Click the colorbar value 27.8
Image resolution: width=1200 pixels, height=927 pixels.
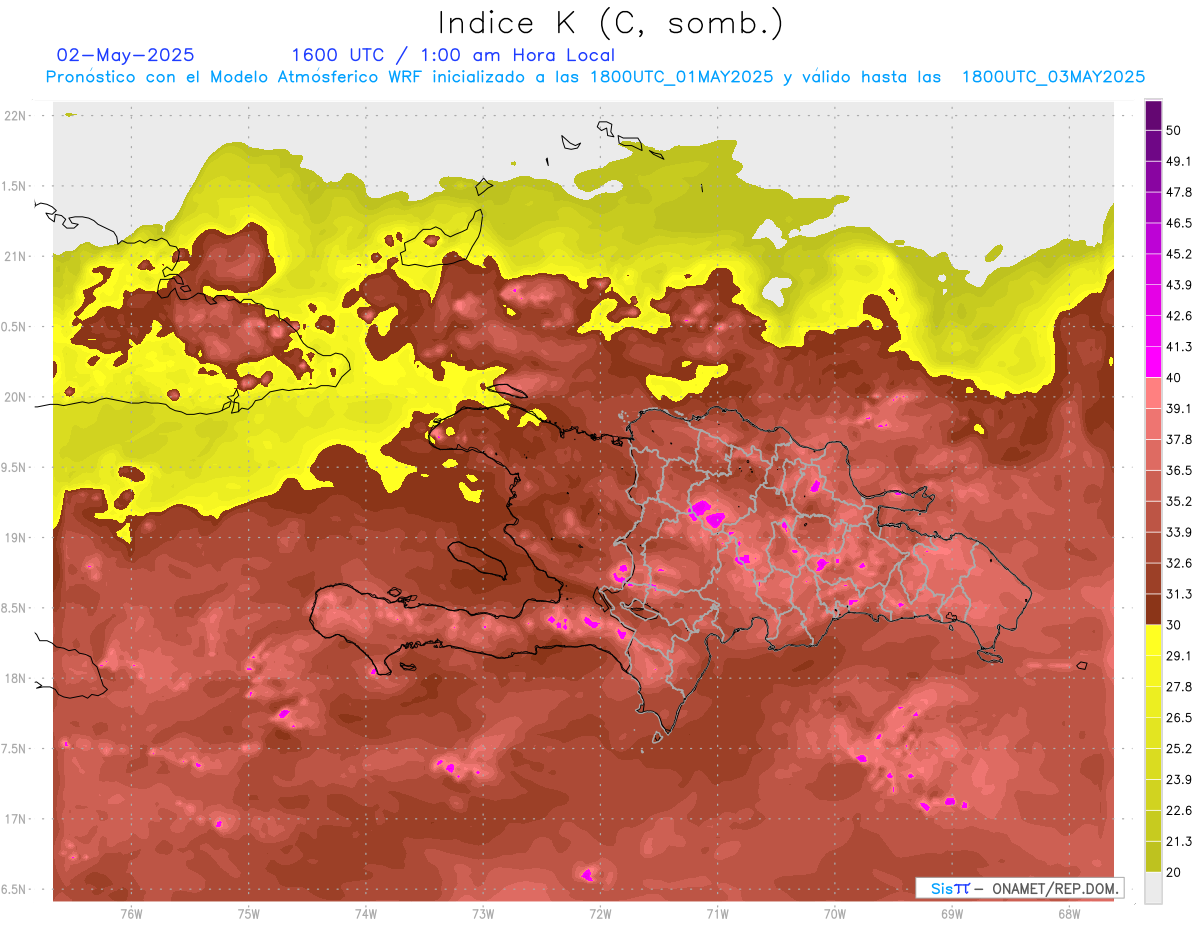coord(1179,687)
